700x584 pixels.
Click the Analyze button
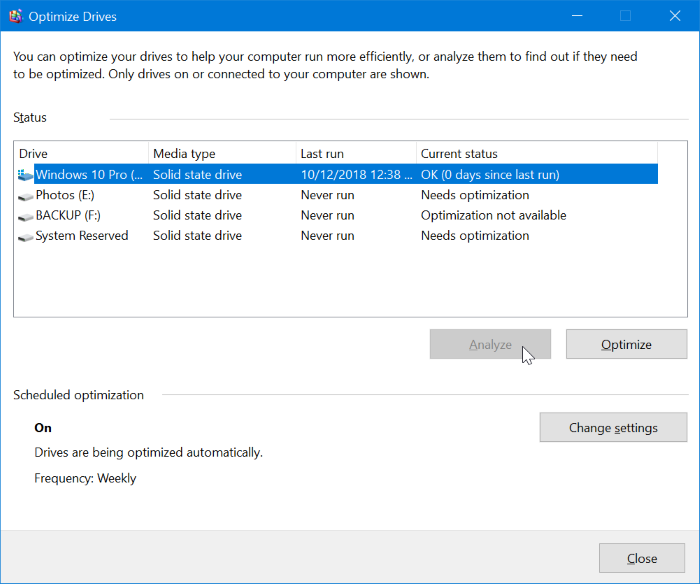point(490,344)
